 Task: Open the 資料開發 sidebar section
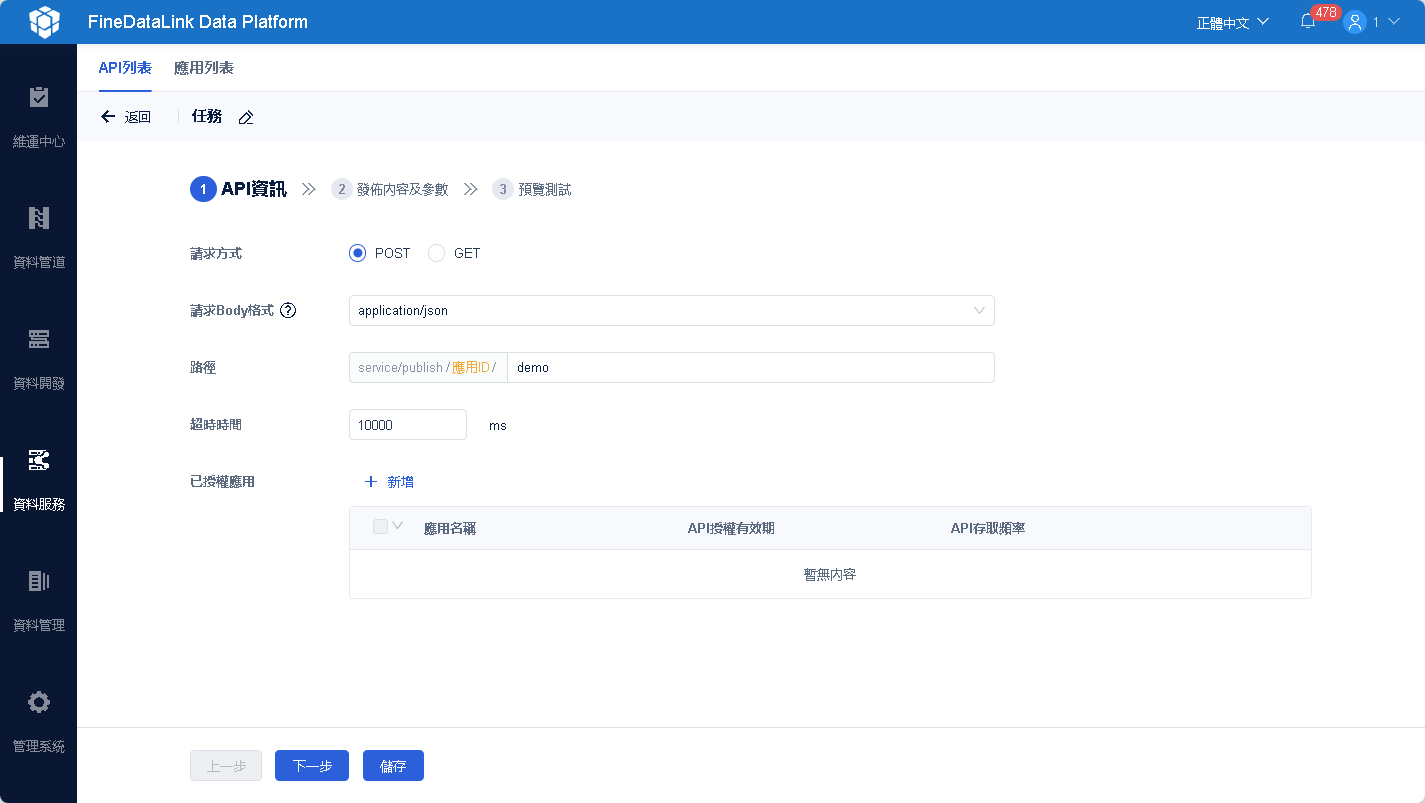click(x=38, y=360)
